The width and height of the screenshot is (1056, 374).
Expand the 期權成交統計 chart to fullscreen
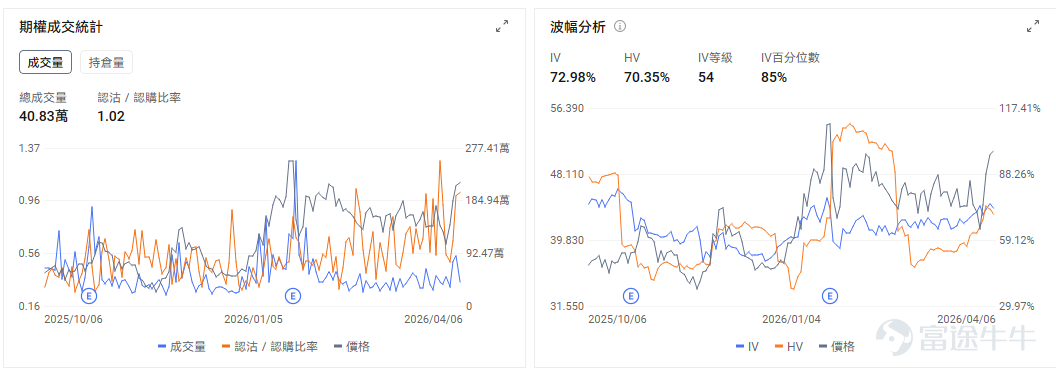click(x=502, y=27)
